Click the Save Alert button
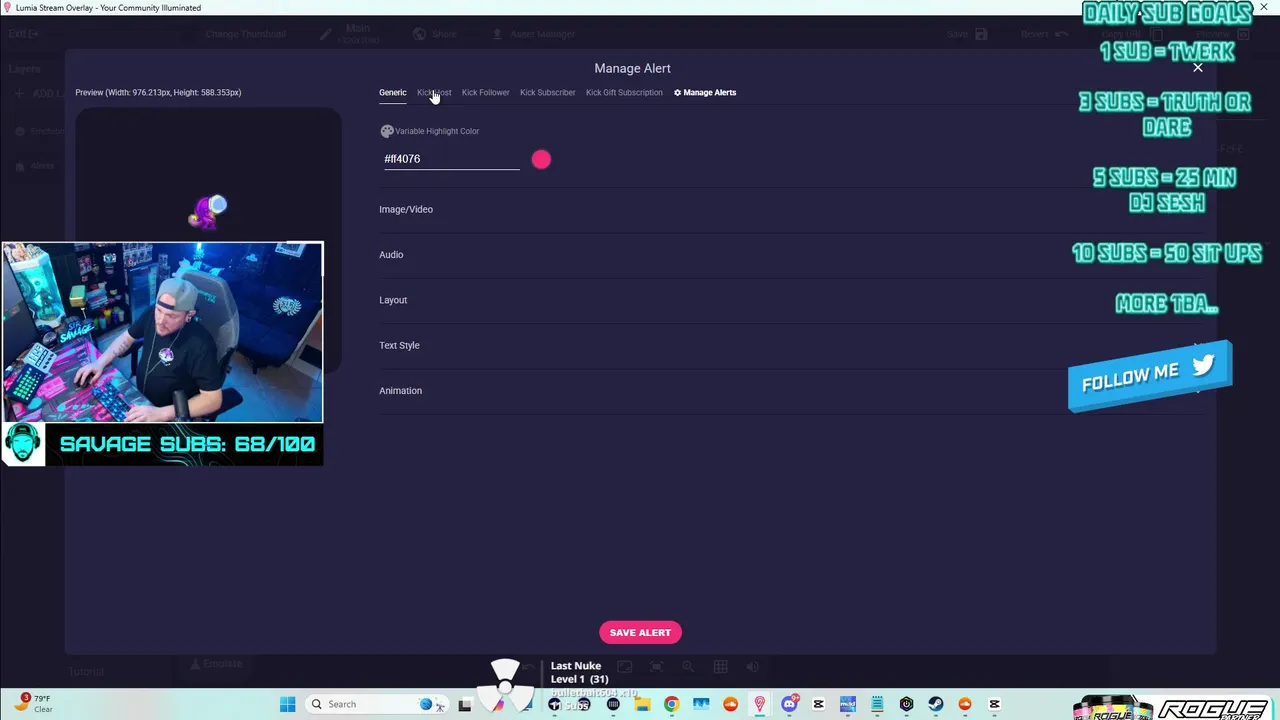 [x=640, y=632]
